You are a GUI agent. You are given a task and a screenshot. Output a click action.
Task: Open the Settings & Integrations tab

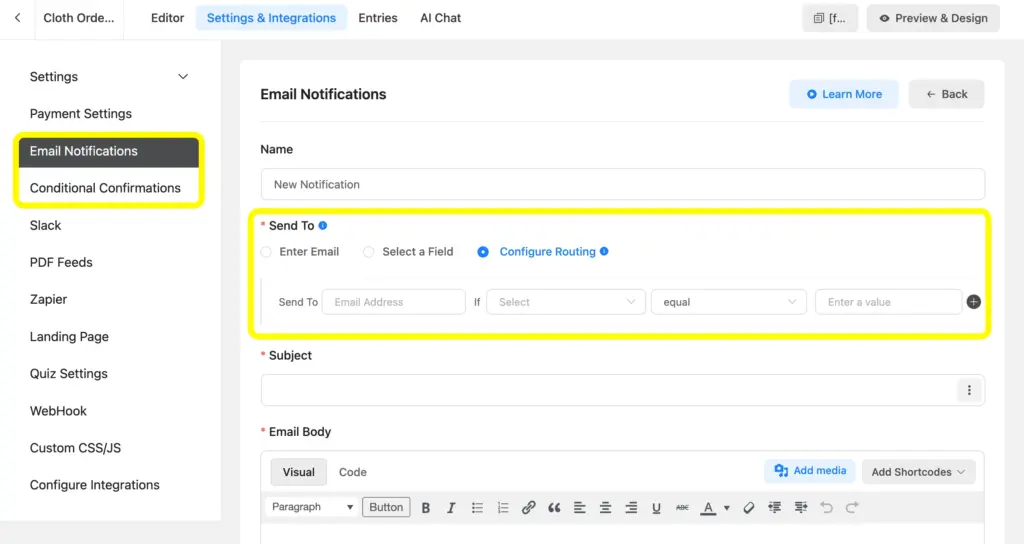click(271, 18)
